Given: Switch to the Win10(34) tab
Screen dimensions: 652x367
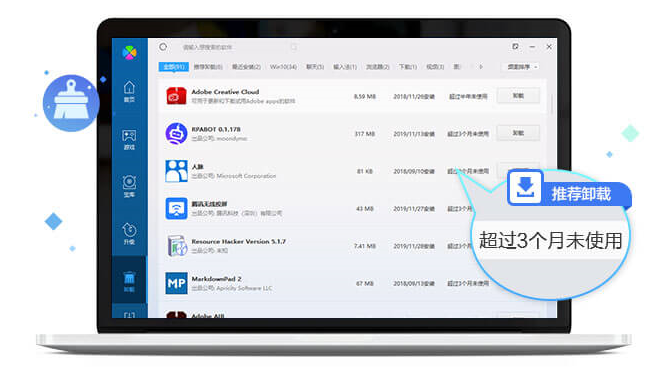Looking at the screenshot, I should click(284, 67).
